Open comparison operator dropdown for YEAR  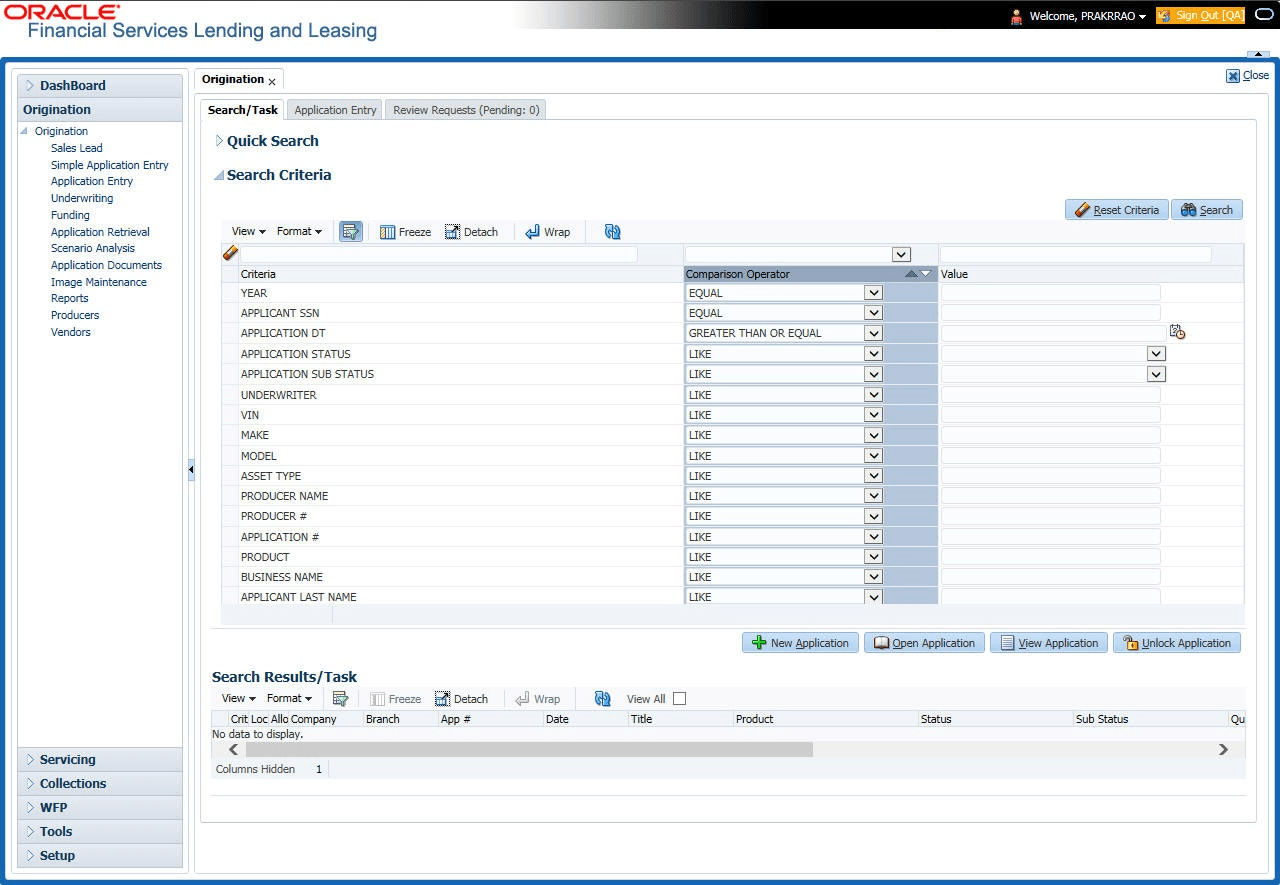[x=873, y=293]
